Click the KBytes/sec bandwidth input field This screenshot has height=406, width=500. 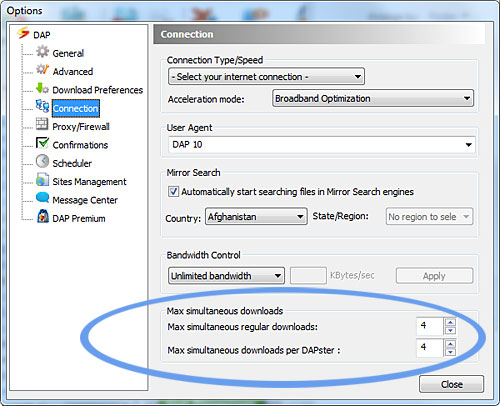point(308,276)
